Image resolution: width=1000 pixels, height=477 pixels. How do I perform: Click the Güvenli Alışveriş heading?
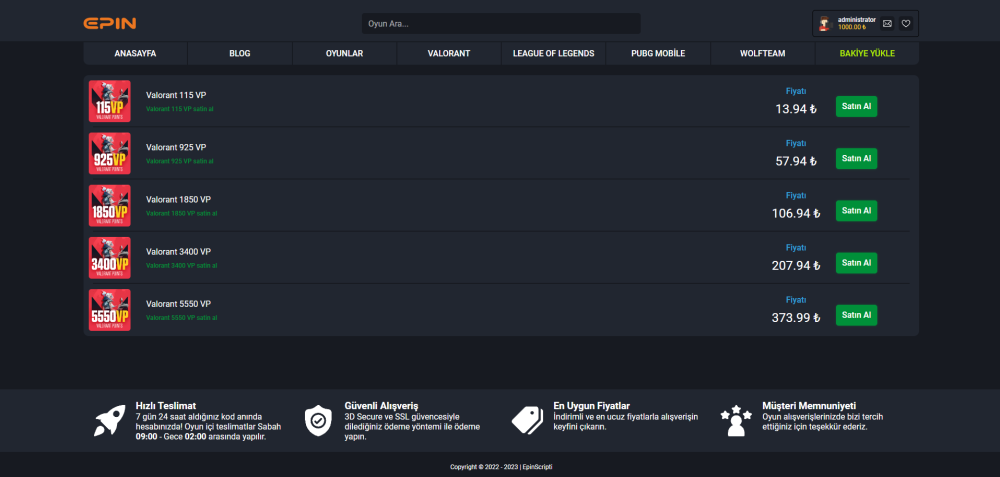381,406
